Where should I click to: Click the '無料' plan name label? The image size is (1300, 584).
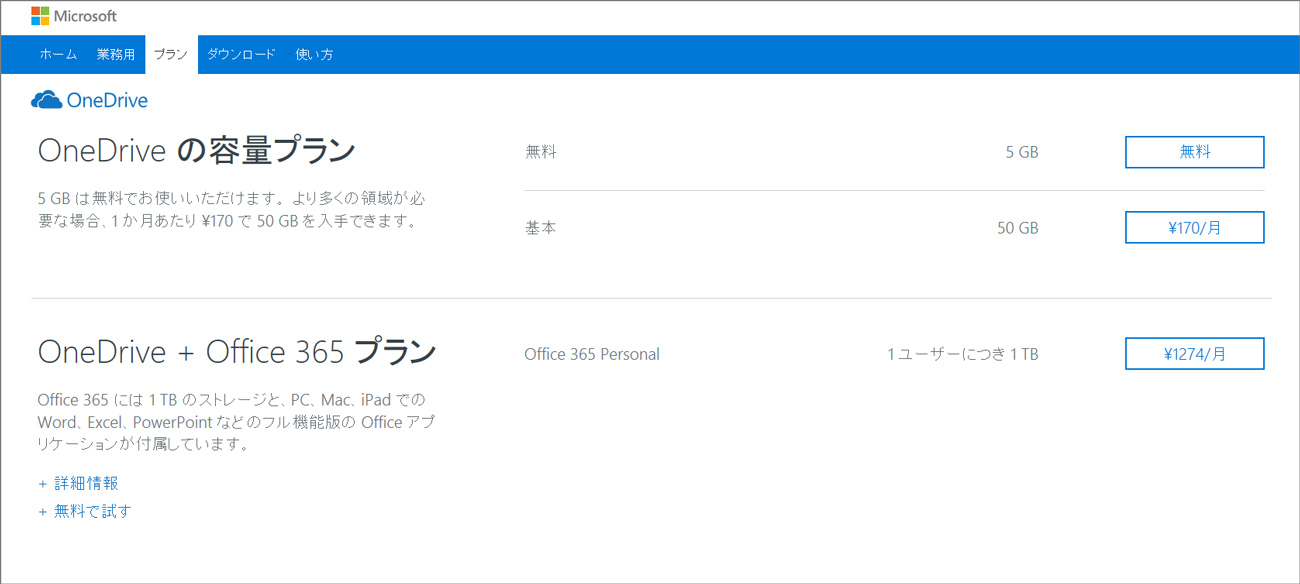[541, 152]
